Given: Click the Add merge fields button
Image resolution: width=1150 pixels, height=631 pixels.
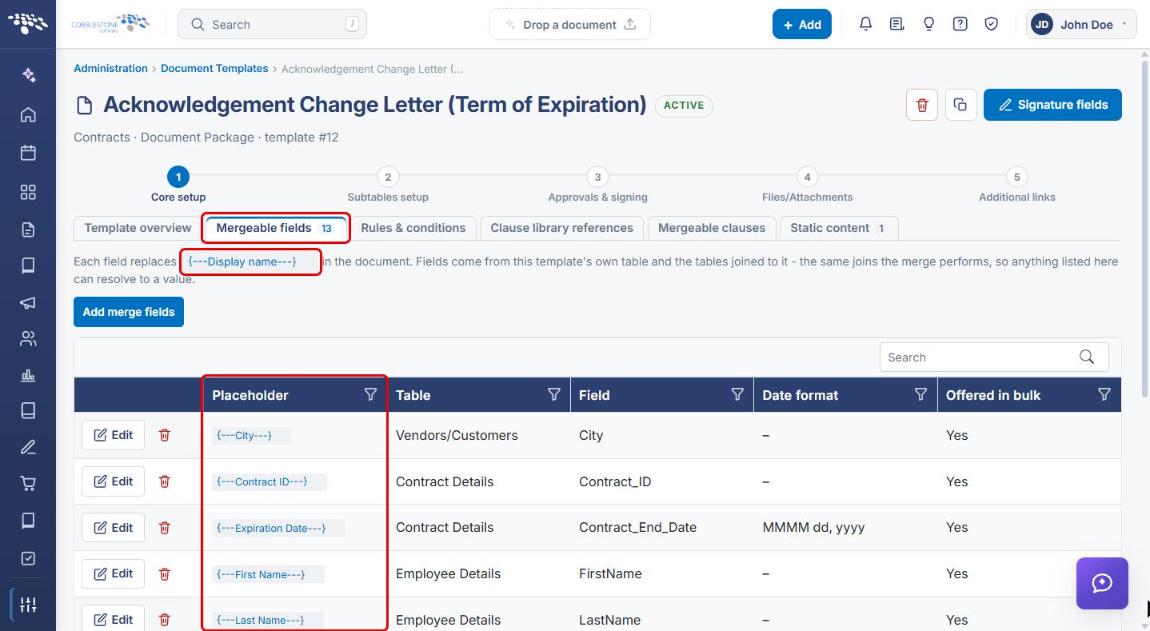Looking at the screenshot, I should click(x=128, y=312).
